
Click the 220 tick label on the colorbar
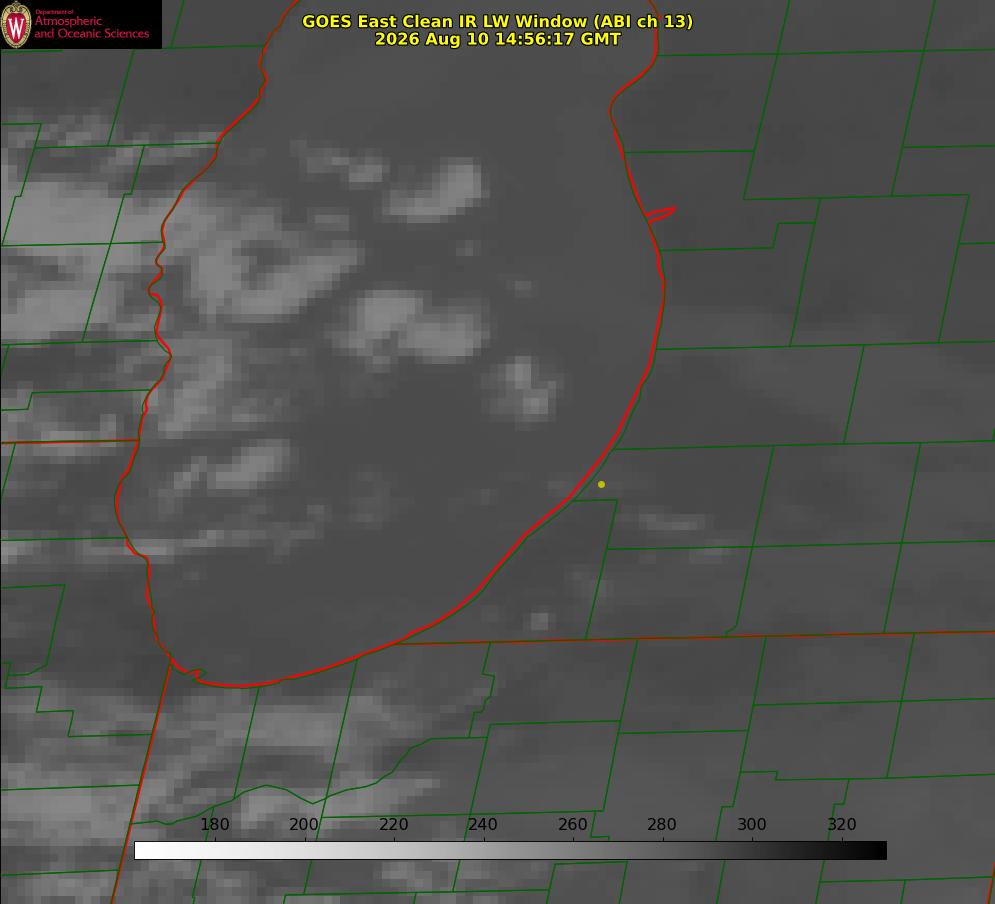tap(393, 824)
